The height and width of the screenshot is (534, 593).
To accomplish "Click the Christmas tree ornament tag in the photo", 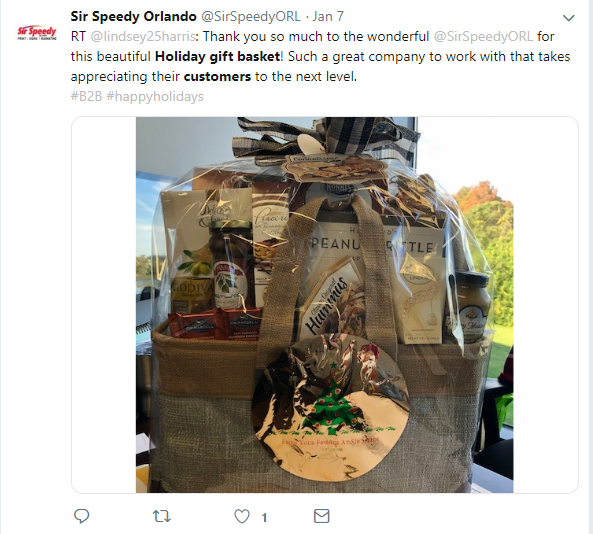I will tap(330, 408).
